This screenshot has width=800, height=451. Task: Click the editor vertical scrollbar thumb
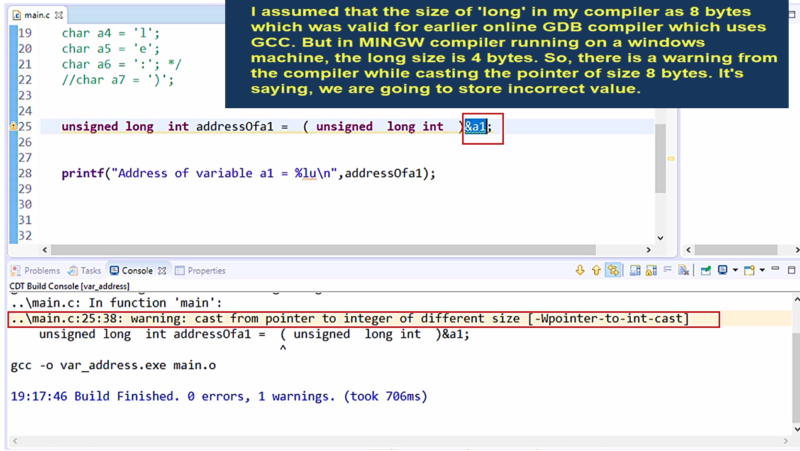(660, 159)
